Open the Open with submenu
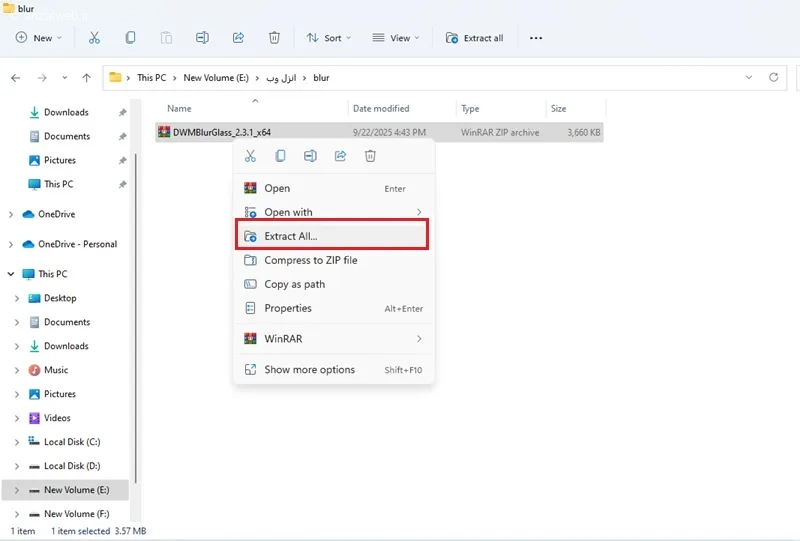The width and height of the screenshot is (800, 541). coord(334,212)
